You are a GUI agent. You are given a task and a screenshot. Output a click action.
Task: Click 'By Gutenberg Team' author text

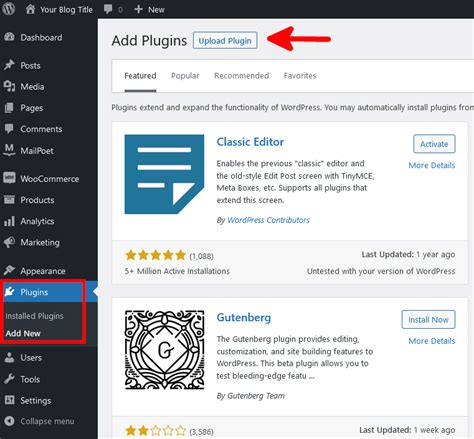251,396
